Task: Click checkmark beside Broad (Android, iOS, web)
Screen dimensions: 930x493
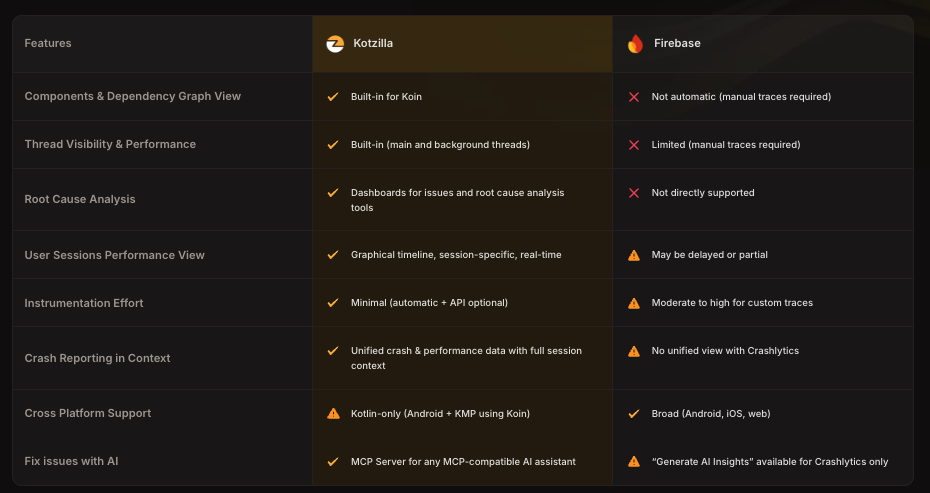Action: (634, 414)
